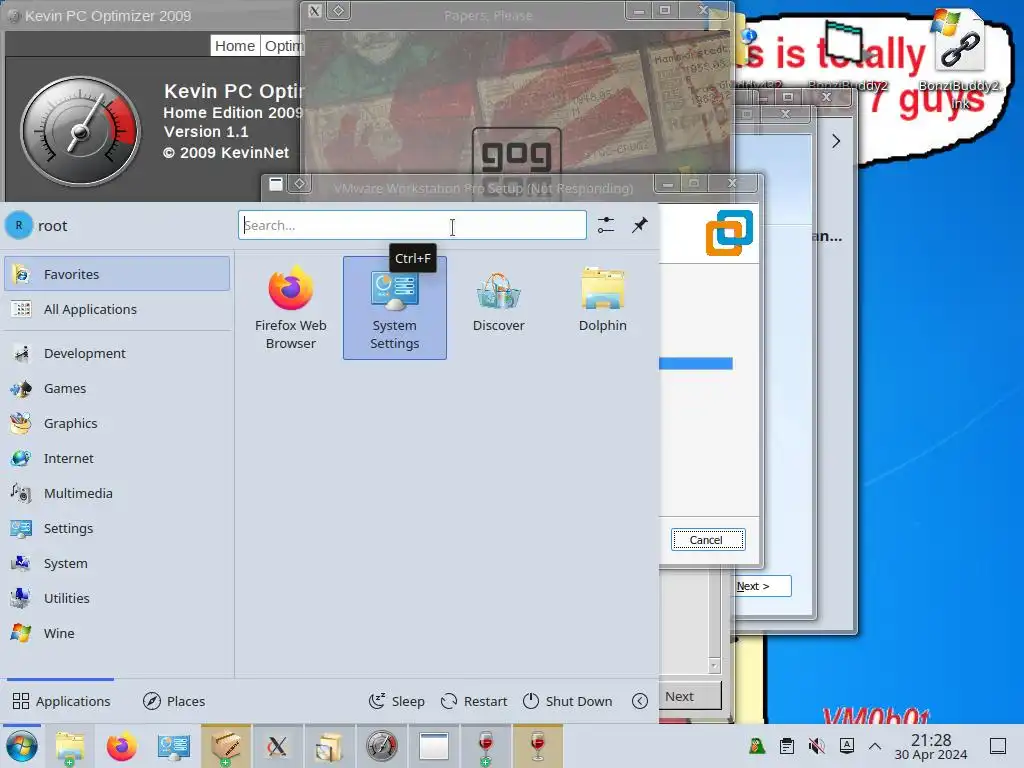Open the Internet category
The width and height of the screenshot is (1024, 768).
[x=117, y=458]
